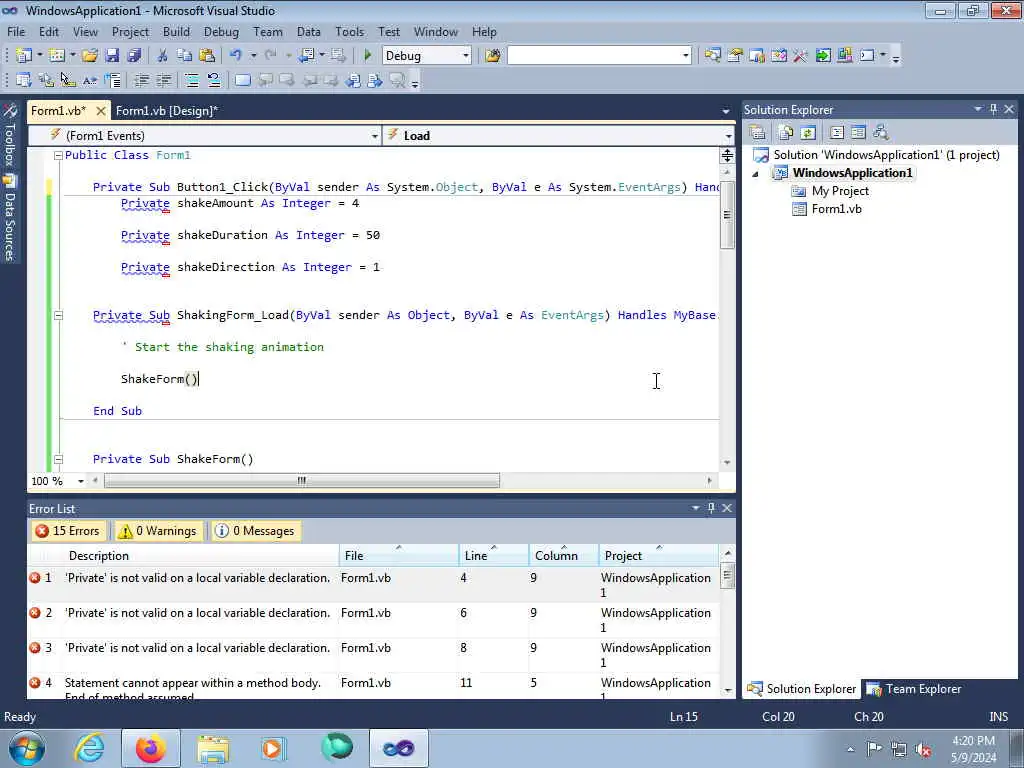Click the Find in Files icon
1024x768 pixels.
click(493, 56)
